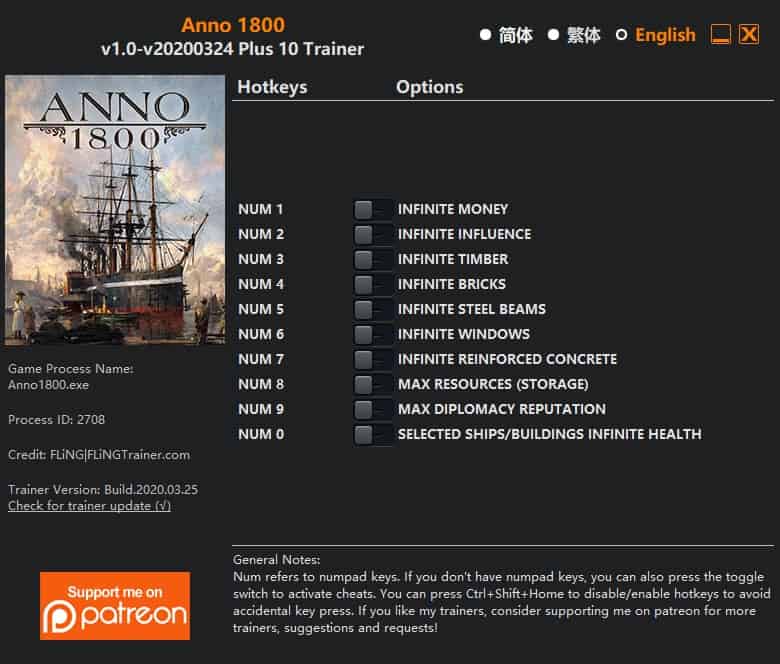Select the English language radio button
This screenshot has width=780, height=664.
621,35
